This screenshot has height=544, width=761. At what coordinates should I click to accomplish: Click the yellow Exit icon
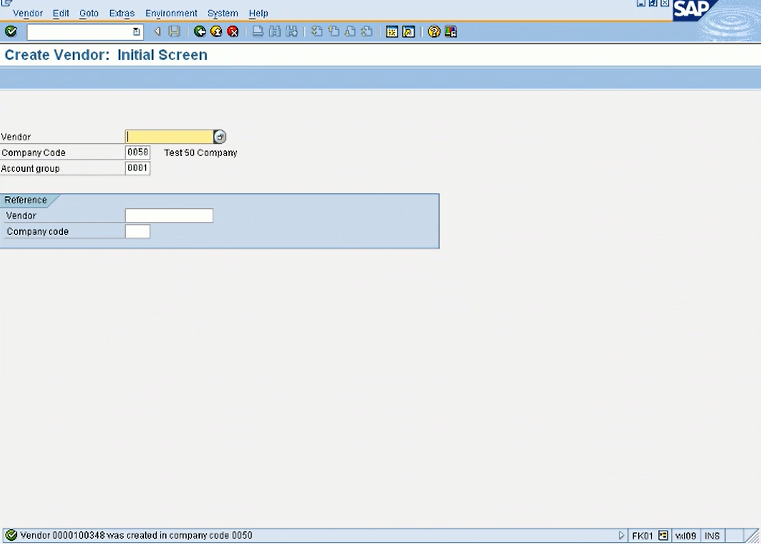216,32
